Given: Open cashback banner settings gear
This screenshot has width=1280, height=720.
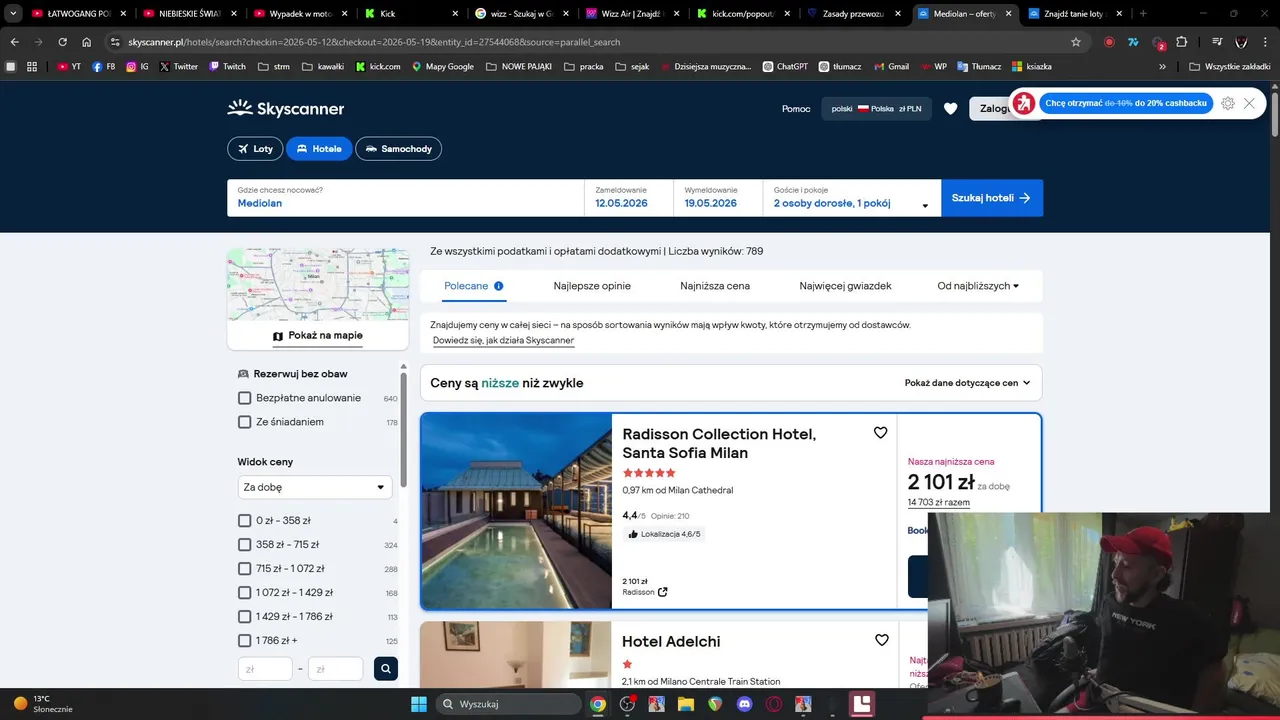Looking at the screenshot, I should (x=1228, y=103).
